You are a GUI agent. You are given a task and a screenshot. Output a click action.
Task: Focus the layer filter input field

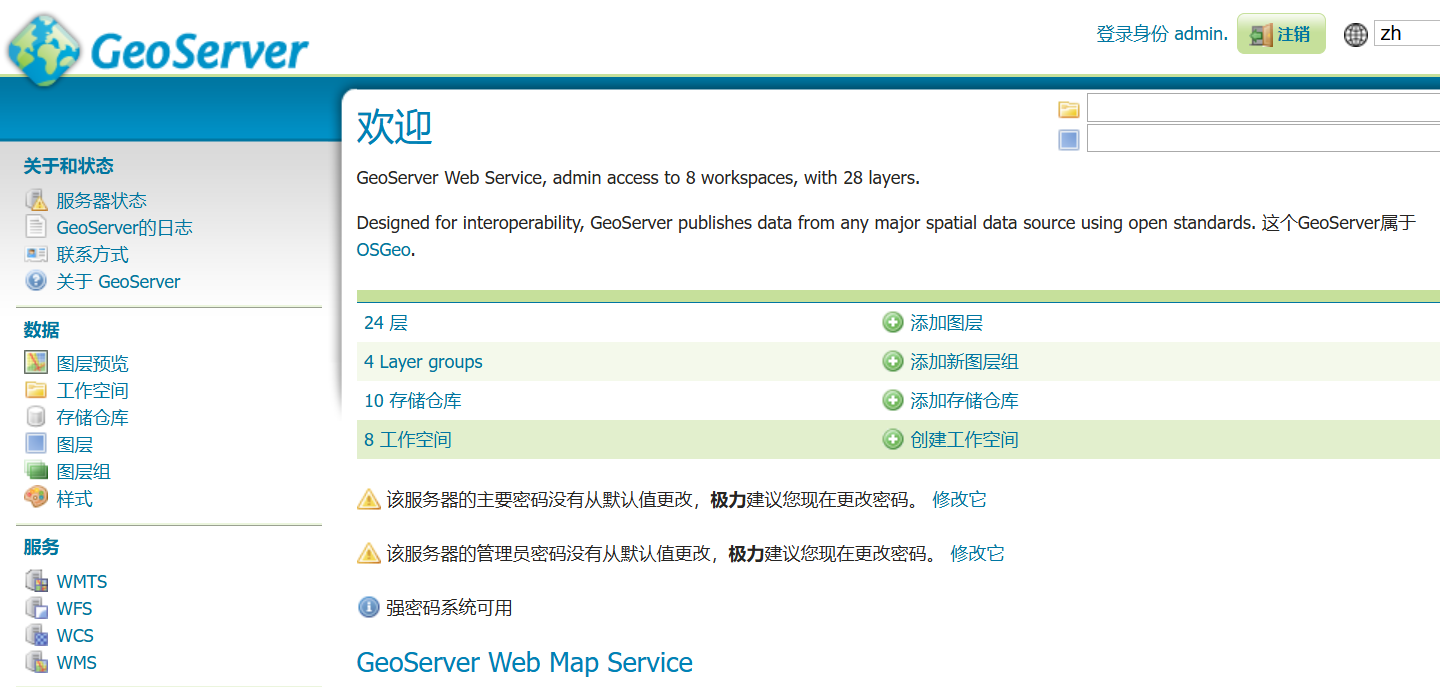tap(1263, 138)
